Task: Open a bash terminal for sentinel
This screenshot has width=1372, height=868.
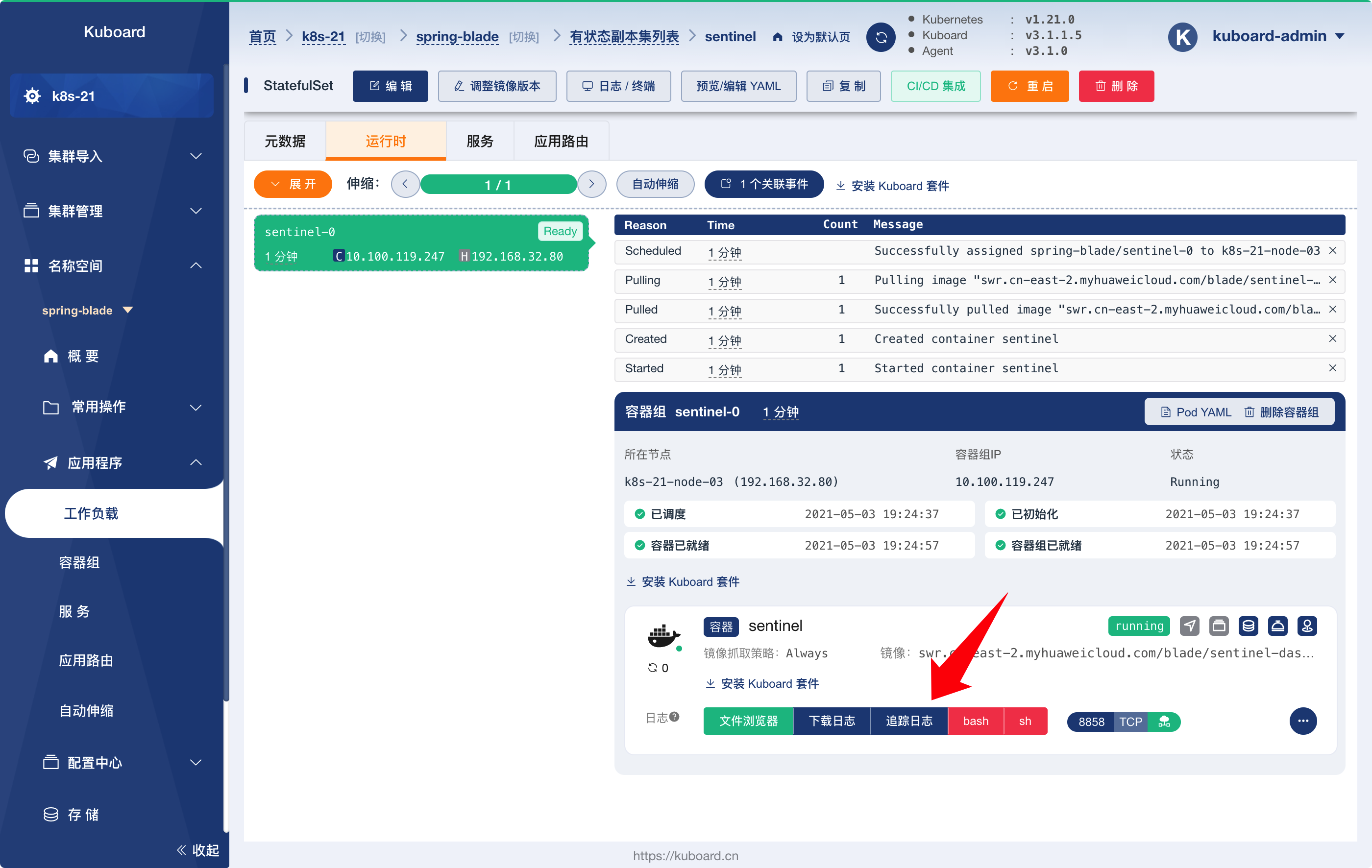Action: (976, 721)
